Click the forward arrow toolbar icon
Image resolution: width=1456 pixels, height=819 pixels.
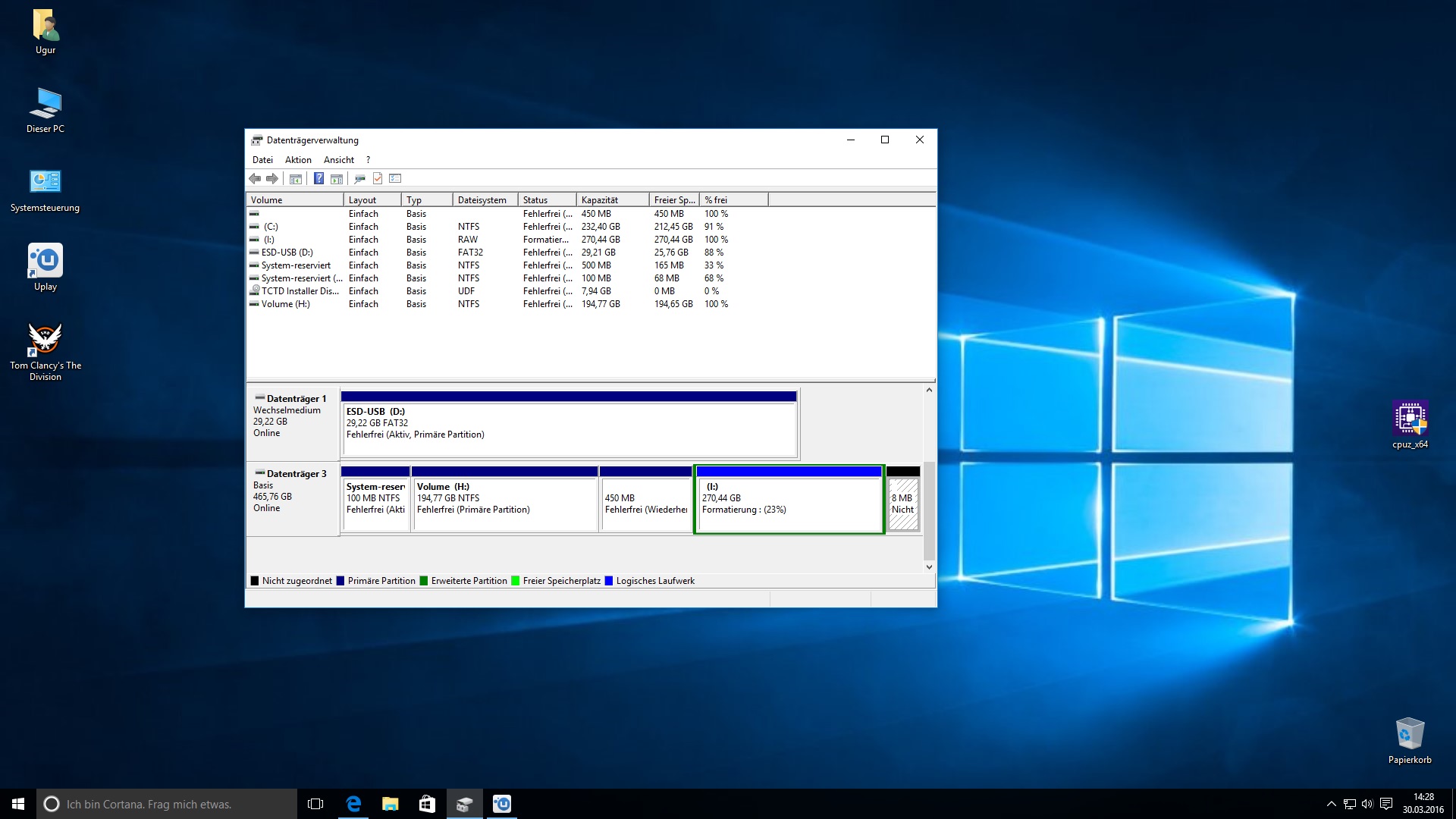(272, 179)
